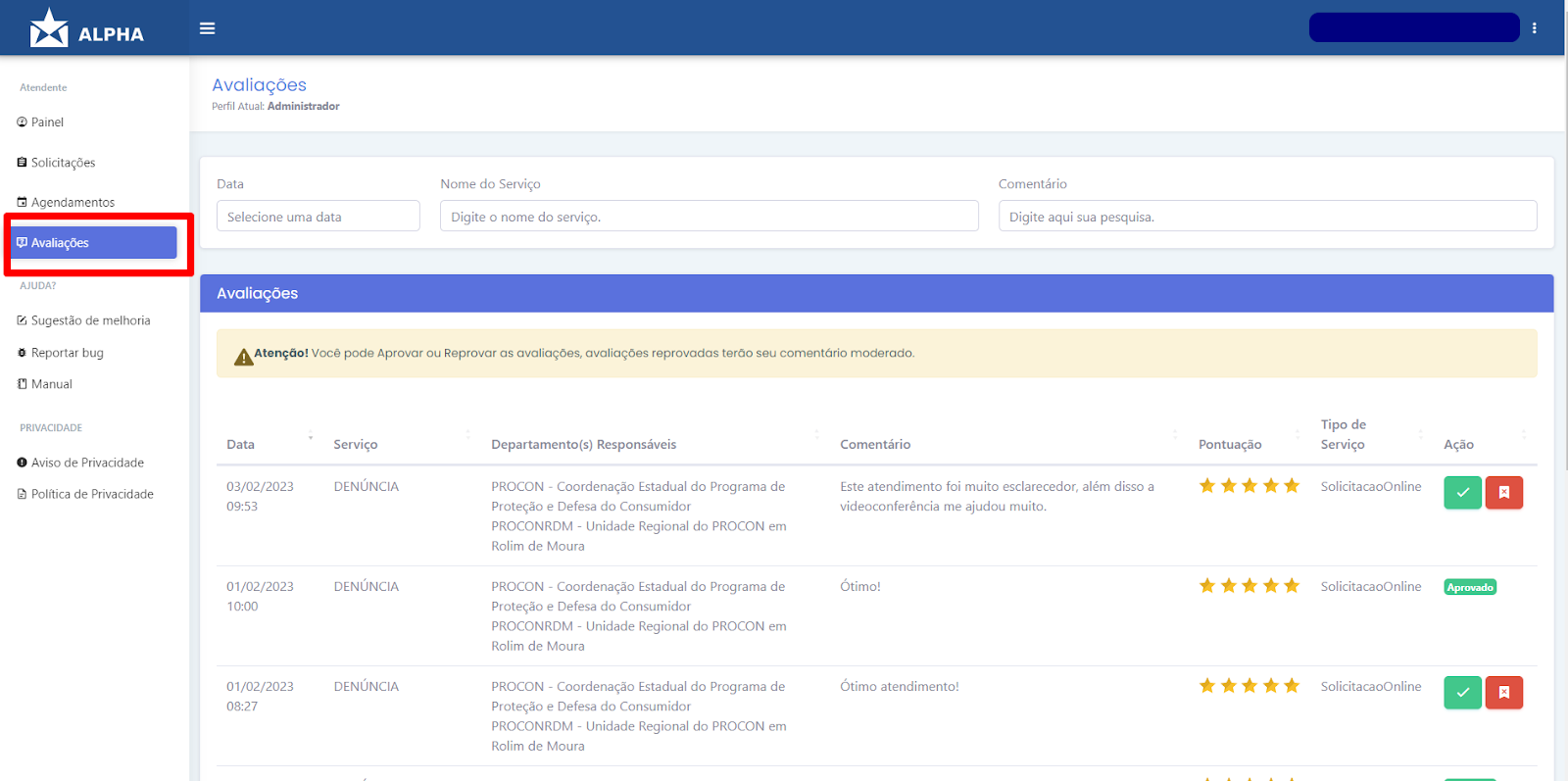
Task: Click SolicitacaoOnline in the 03/02/2023 row
Action: point(1370,486)
